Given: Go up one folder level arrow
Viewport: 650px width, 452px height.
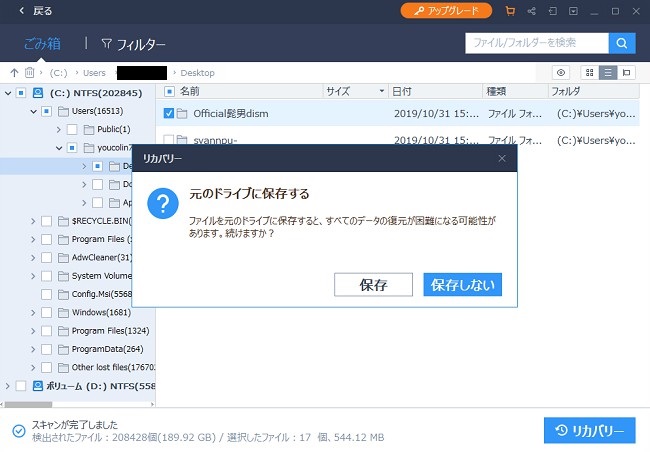Looking at the screenshot, I should click(x=14, y=73).
